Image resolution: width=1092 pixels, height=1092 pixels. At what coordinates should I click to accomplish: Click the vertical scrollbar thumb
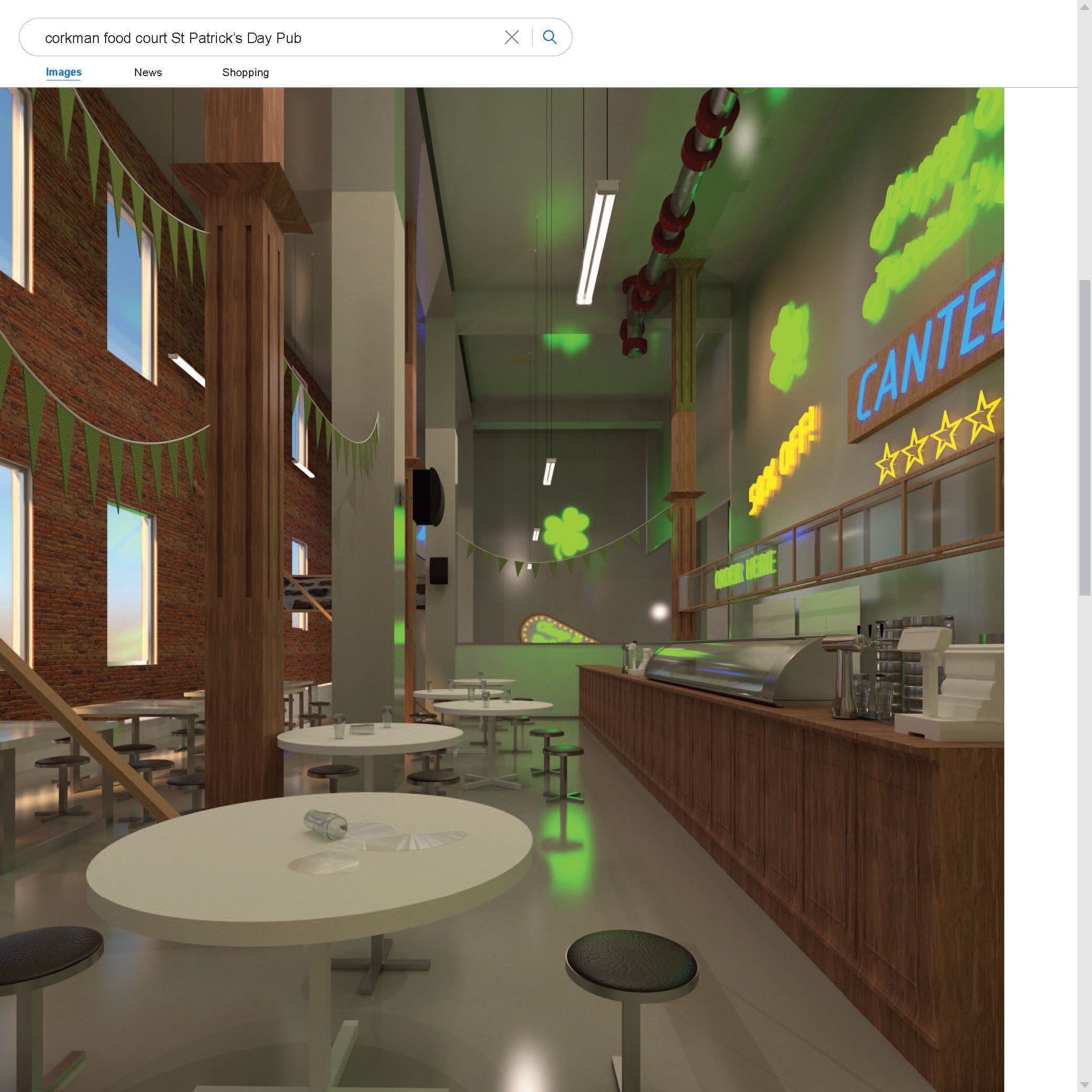coord(1085,438)
